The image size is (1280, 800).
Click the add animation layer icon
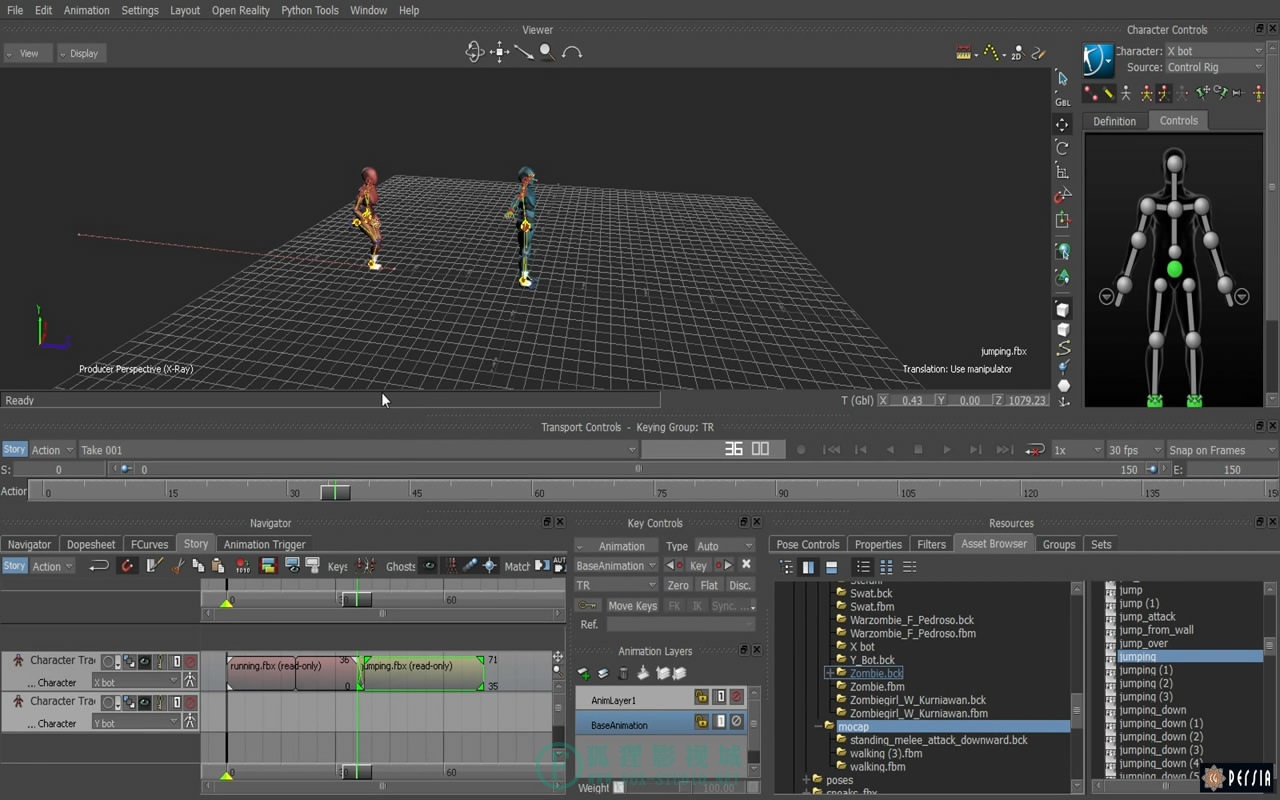[584, 673]
